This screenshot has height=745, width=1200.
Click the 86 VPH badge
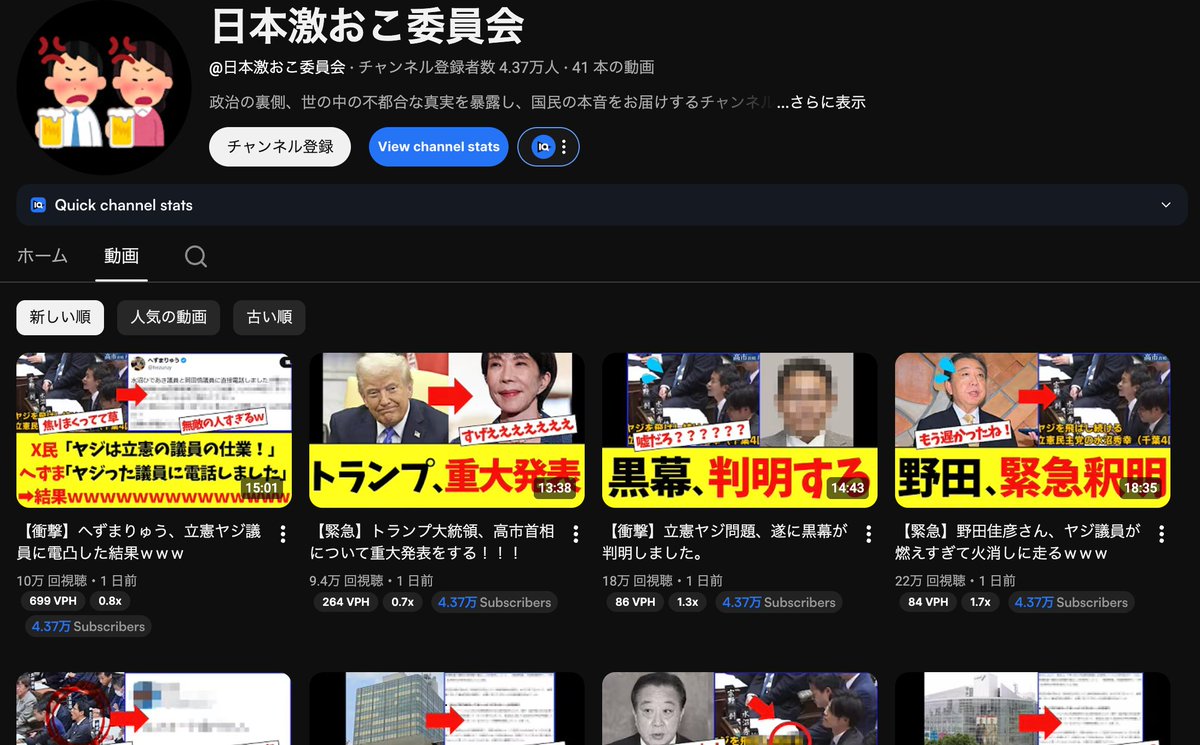pyautogui.click(x=636, y=602)
